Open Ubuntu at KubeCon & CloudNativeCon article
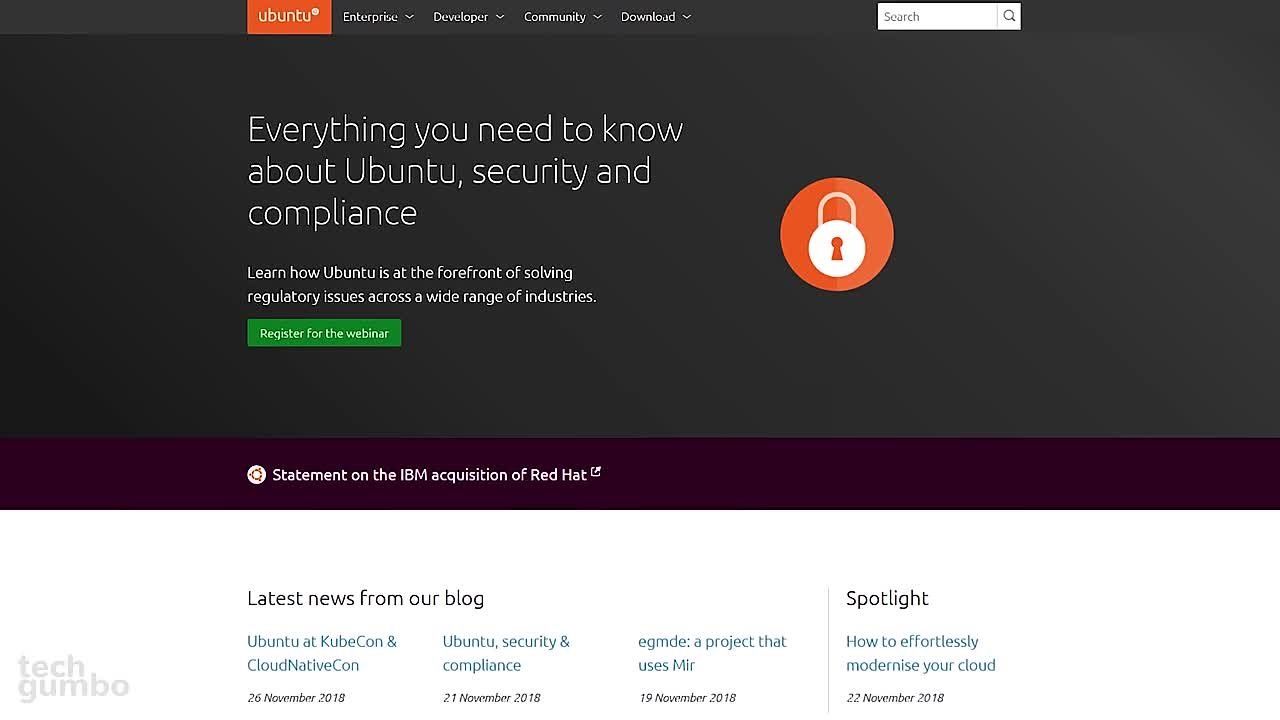The image size is (1280, 720). pos(322,653)
